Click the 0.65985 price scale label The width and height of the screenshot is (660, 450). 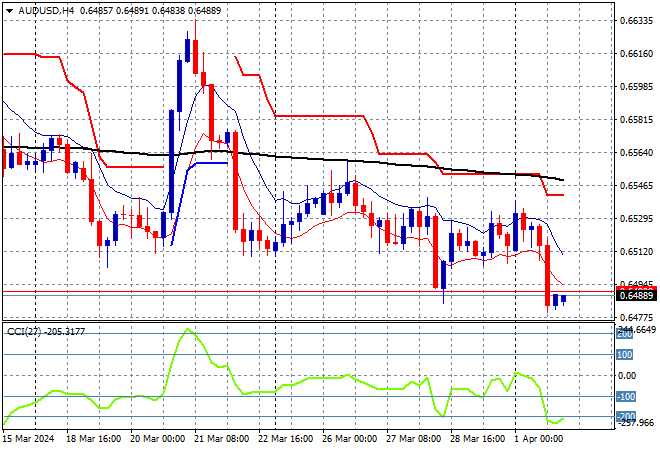635,87
